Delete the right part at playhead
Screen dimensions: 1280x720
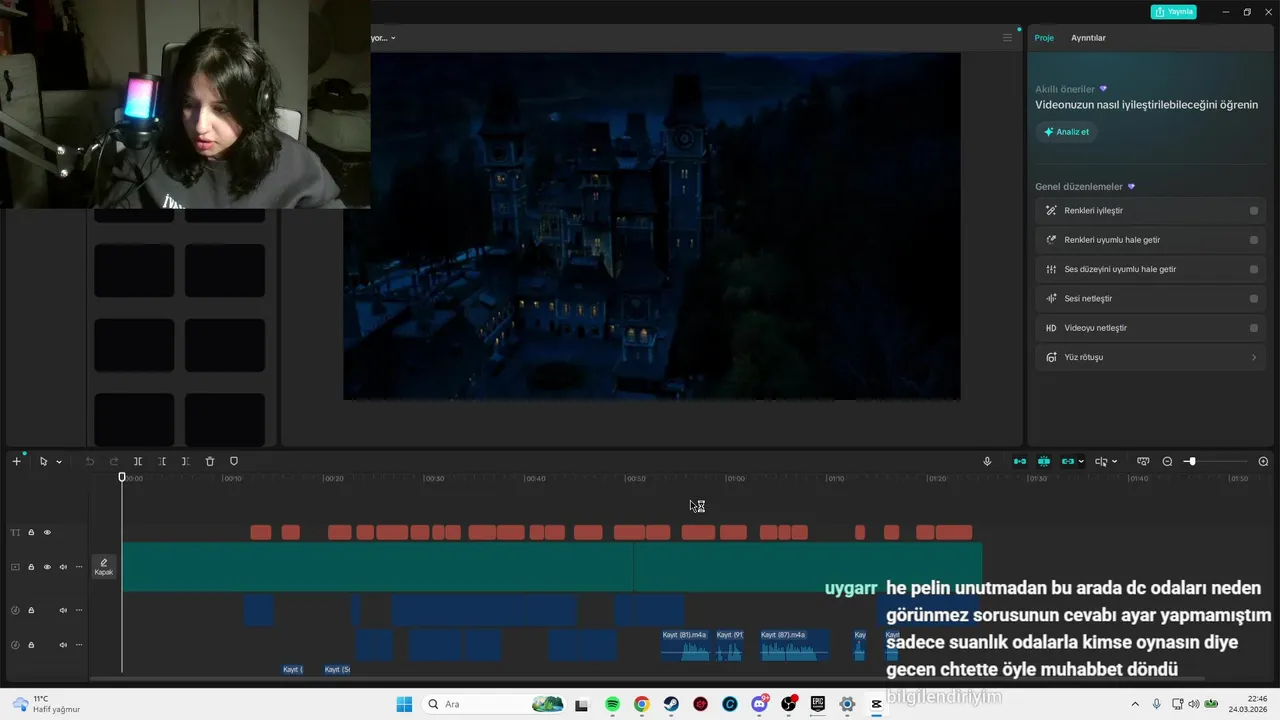pos(186,461)
